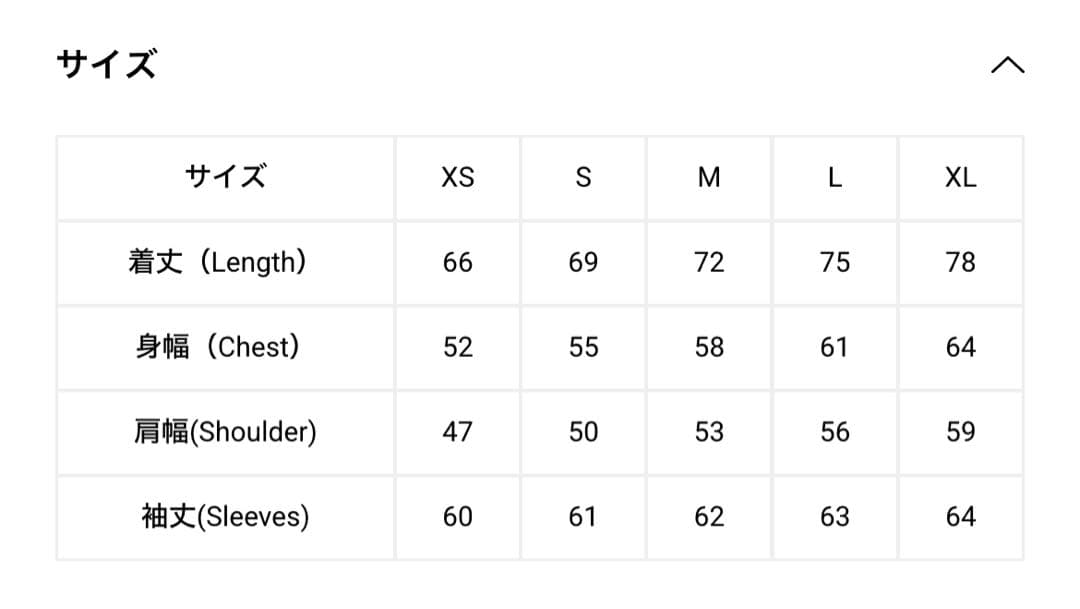The height and width of the screenshot is (609, 1080).
Task: Click the M length value 72
Action: 709,263
